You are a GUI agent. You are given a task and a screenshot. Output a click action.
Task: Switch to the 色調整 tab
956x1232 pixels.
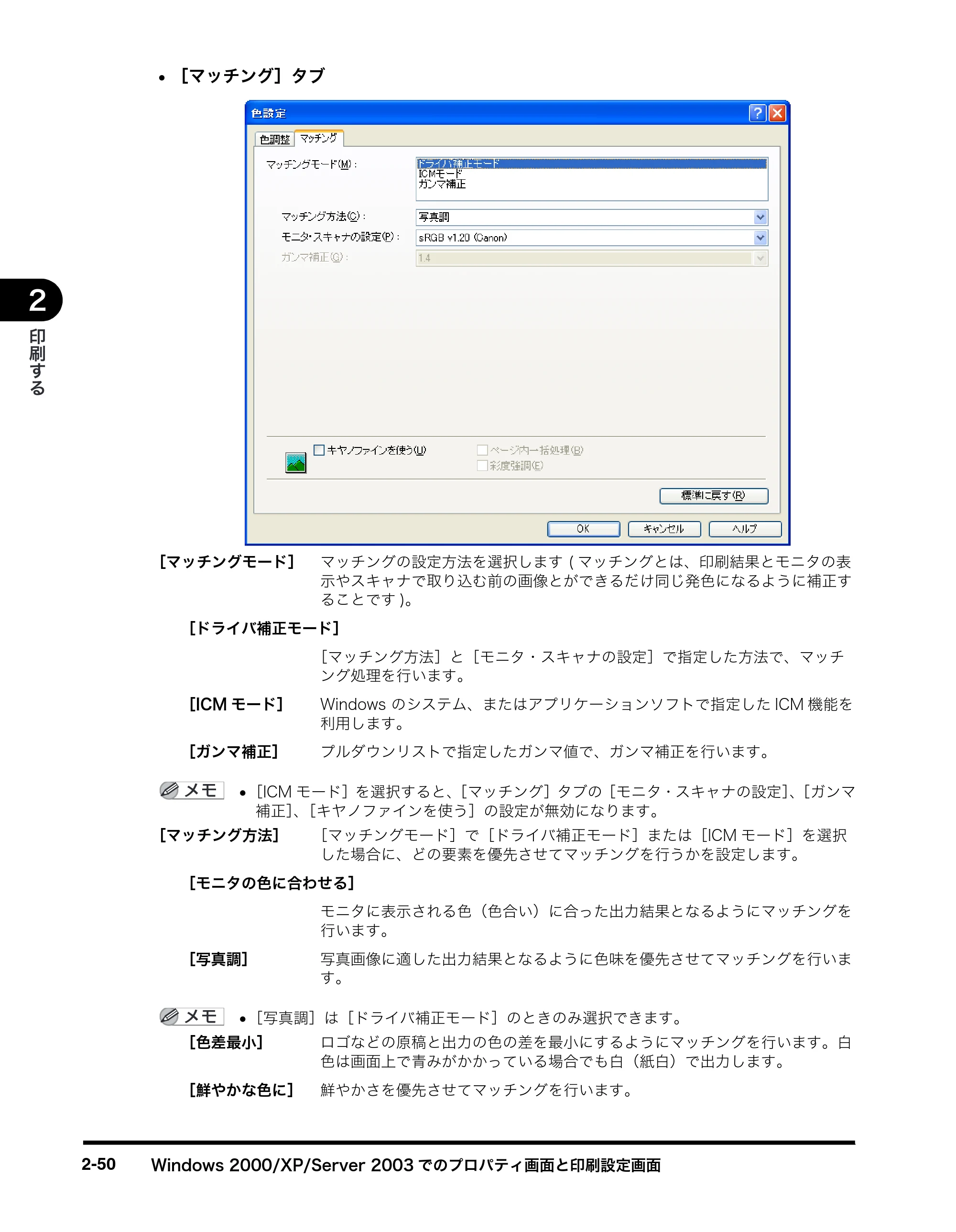tap(274, 139)
